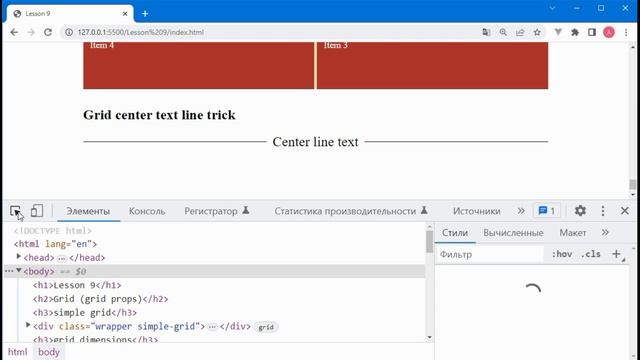
Task: Show more Styles pane tabs chevron
Action: (605, 233)
